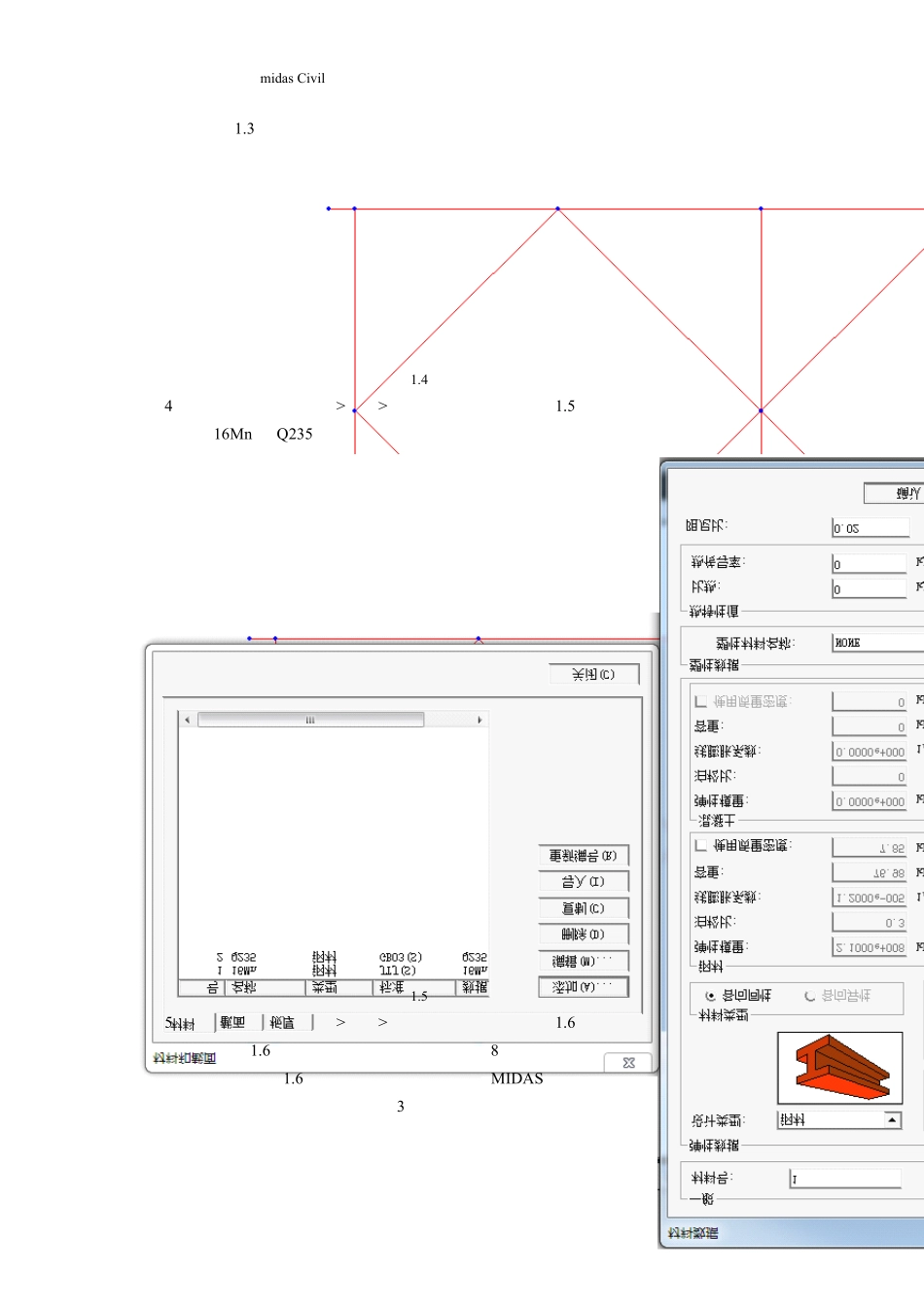Click the X button of 材料和截面 dialog

click(x=628, y=1063)
